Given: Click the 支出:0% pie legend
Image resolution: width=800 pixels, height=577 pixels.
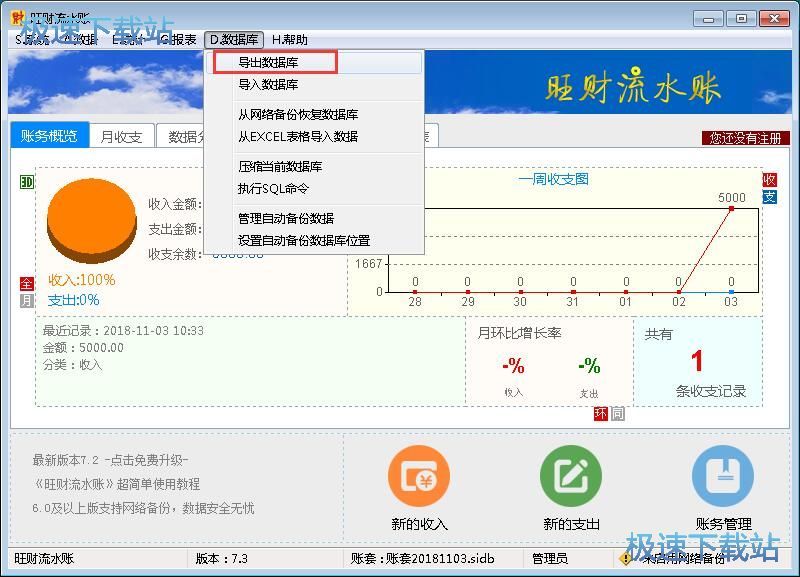Looking at the screenshot, I should (x=73, y=300).
